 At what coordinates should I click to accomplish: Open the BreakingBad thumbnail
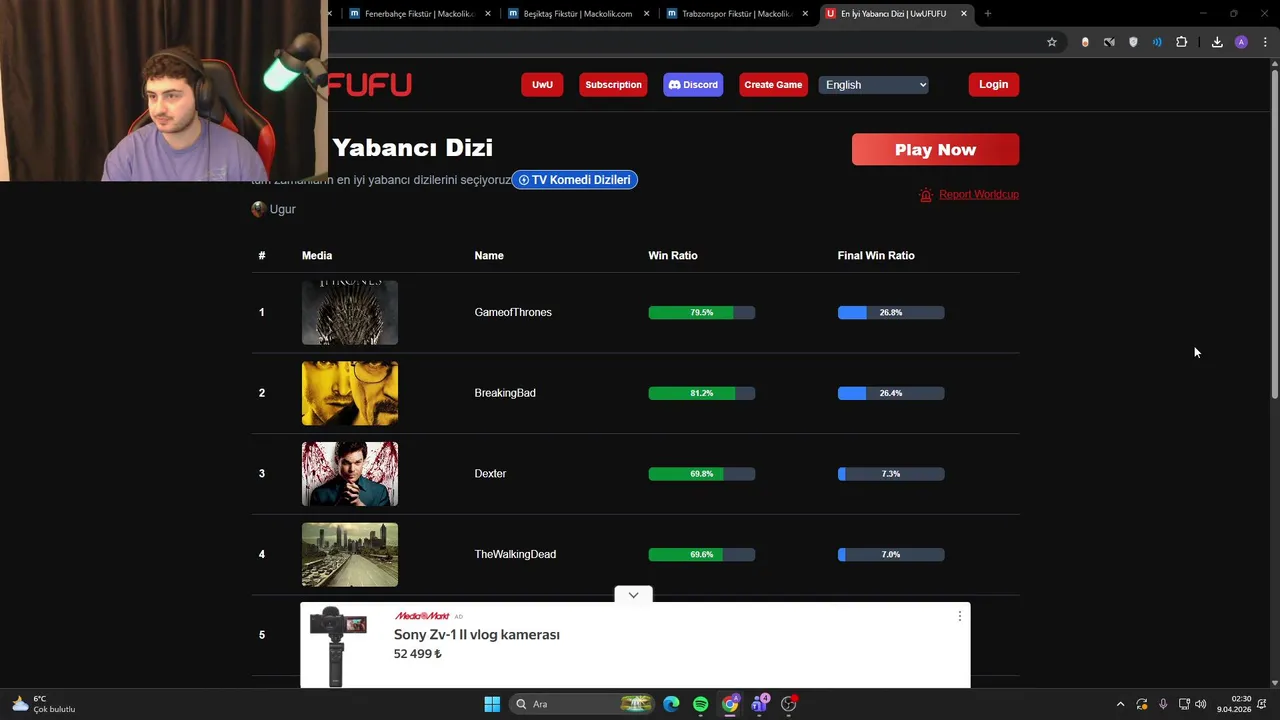[x=350, y=393]
